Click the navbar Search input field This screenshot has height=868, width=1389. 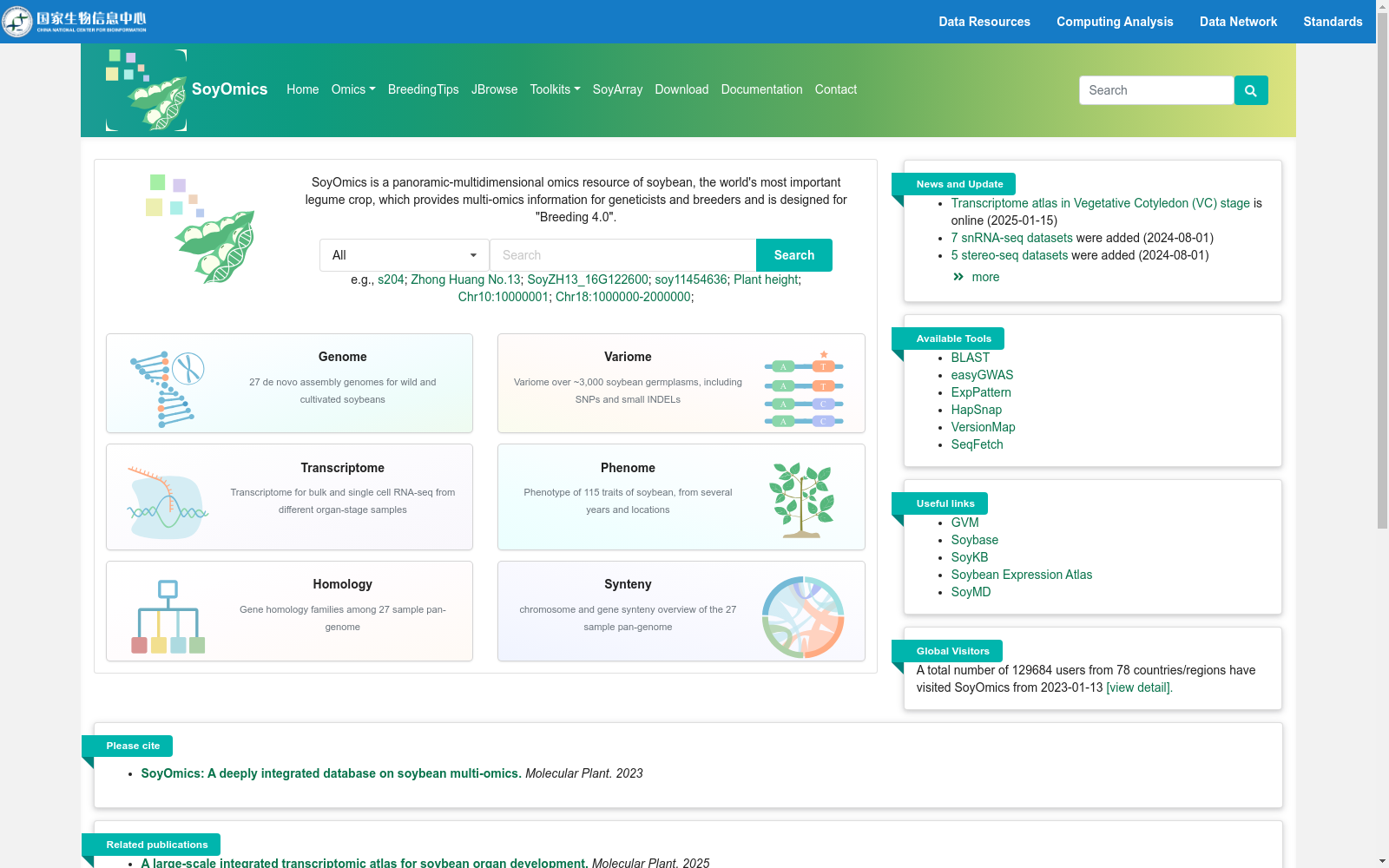tap(1156, 90)
